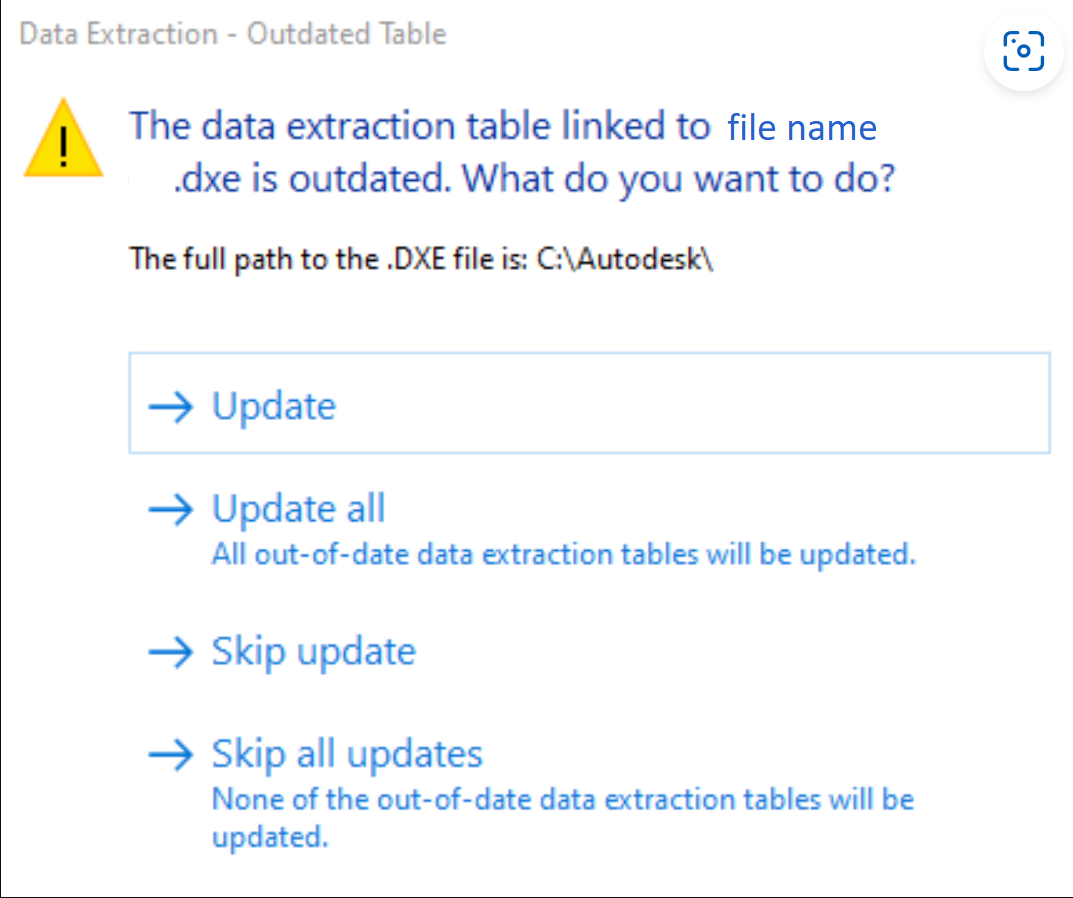The image size is (1073, 898).
Task: Select the Update option
Action: coord(273,406)
